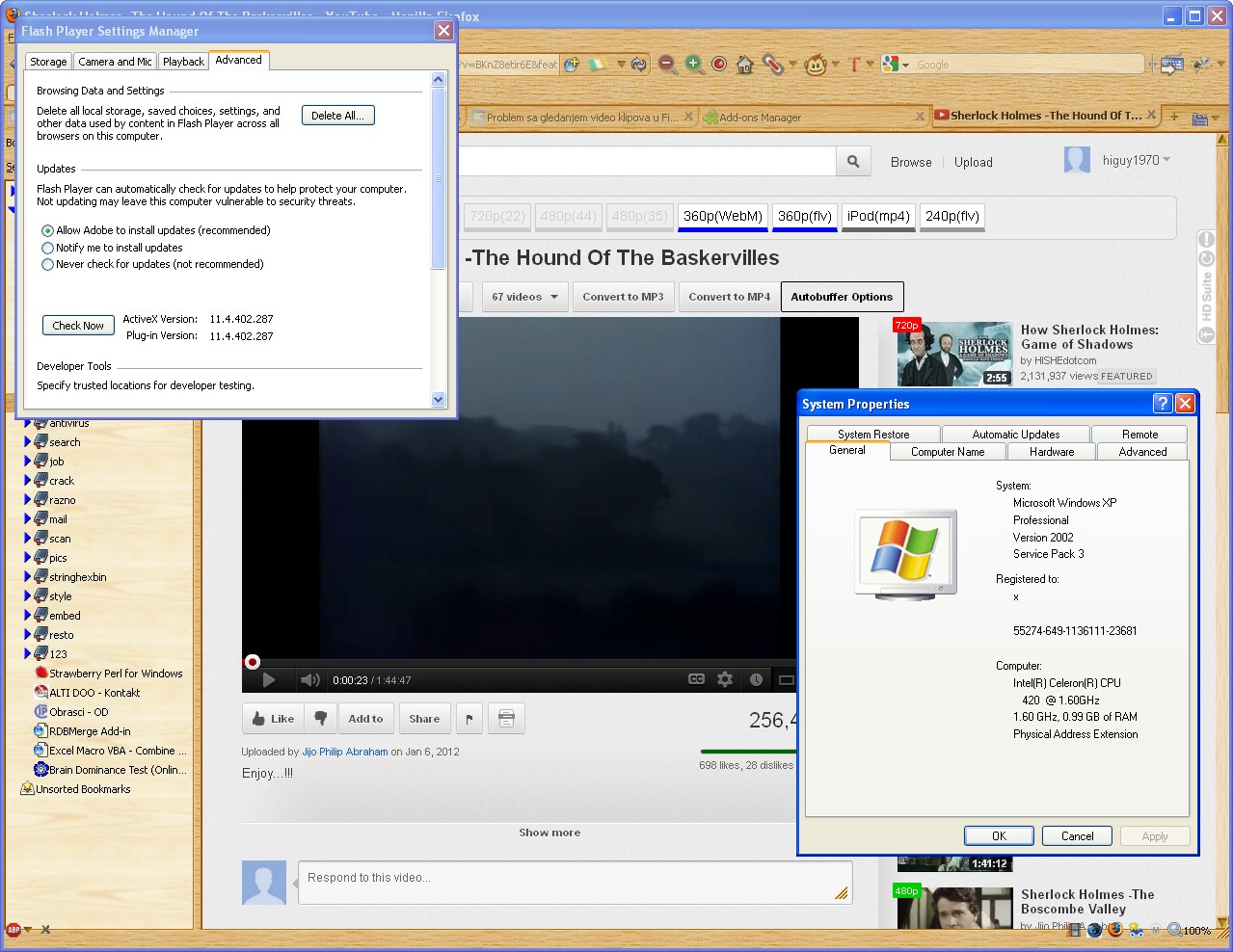This screenshot has width=1233, height=952.
Task: Open the Storage tab in Flash settings
Action: pos(48,62)
